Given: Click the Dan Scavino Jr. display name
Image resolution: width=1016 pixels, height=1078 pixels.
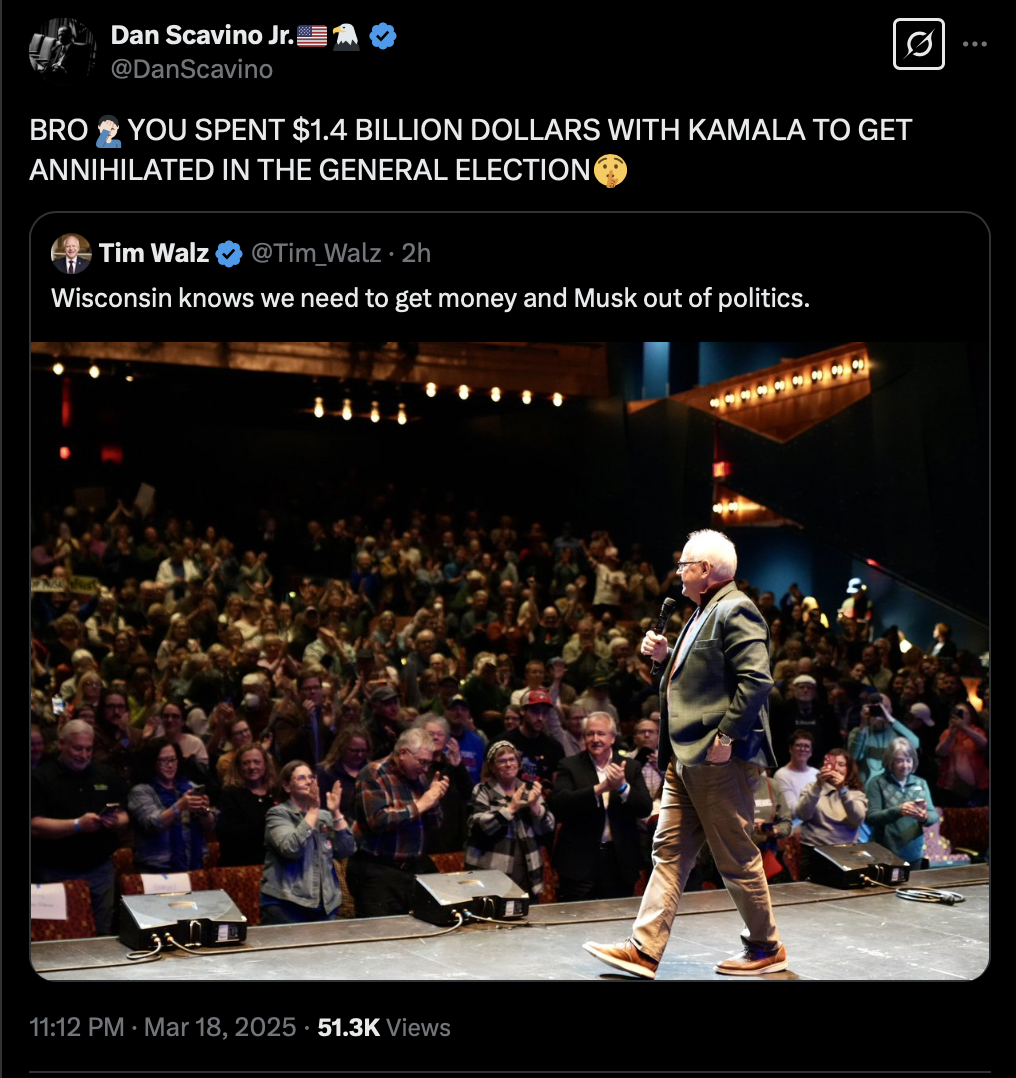Looking at the screenshot, I should [x=202, y=35].
